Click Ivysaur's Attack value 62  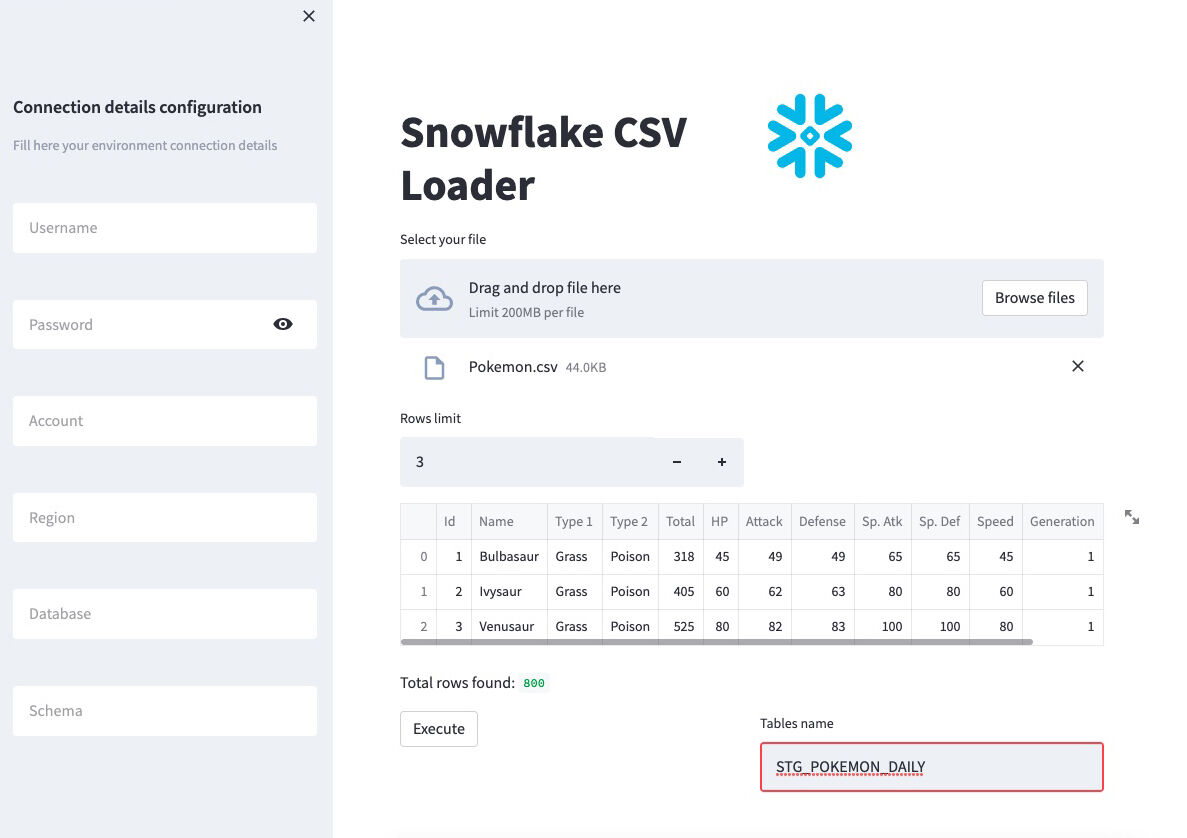tap(764, 591)
